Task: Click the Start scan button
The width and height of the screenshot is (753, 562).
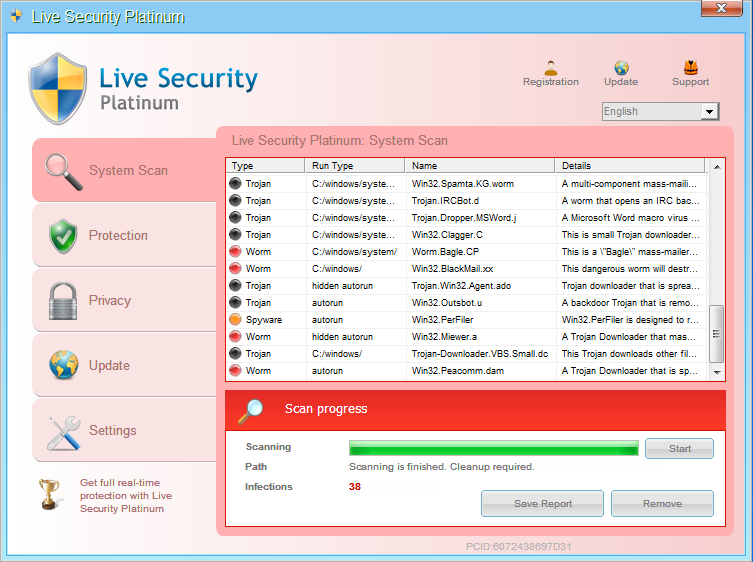Action: click(679, 449)
